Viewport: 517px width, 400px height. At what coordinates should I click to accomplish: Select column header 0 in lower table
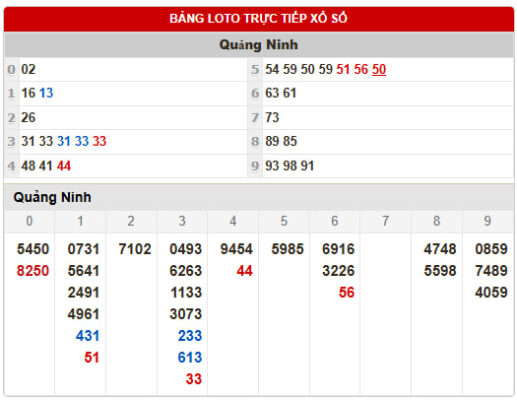tap(29, 221)
